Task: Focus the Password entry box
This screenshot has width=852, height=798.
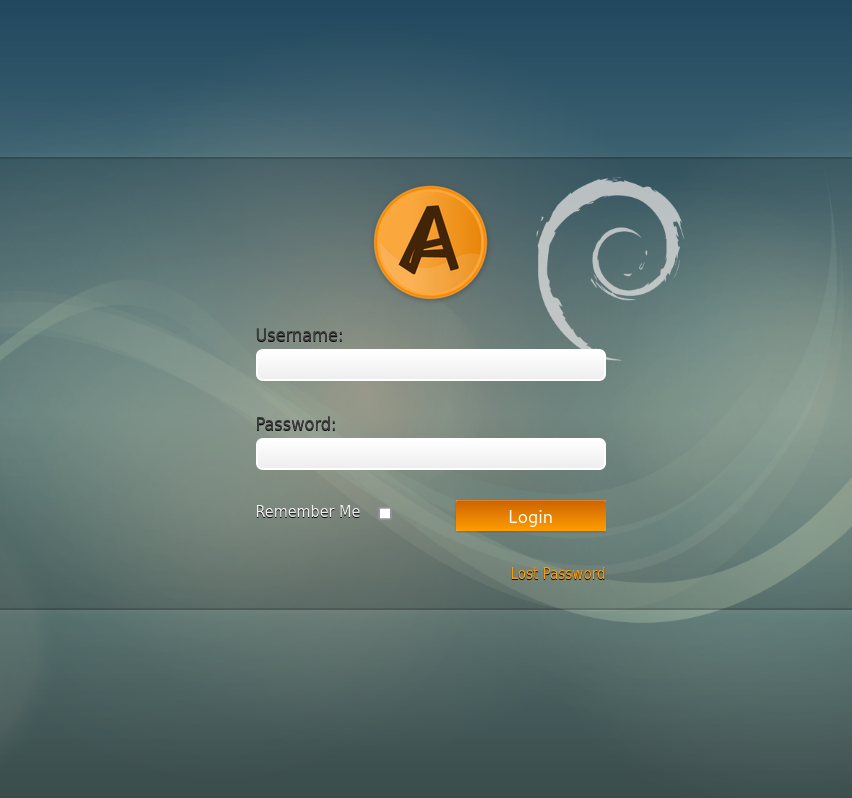Action: [x=430, y=453]
